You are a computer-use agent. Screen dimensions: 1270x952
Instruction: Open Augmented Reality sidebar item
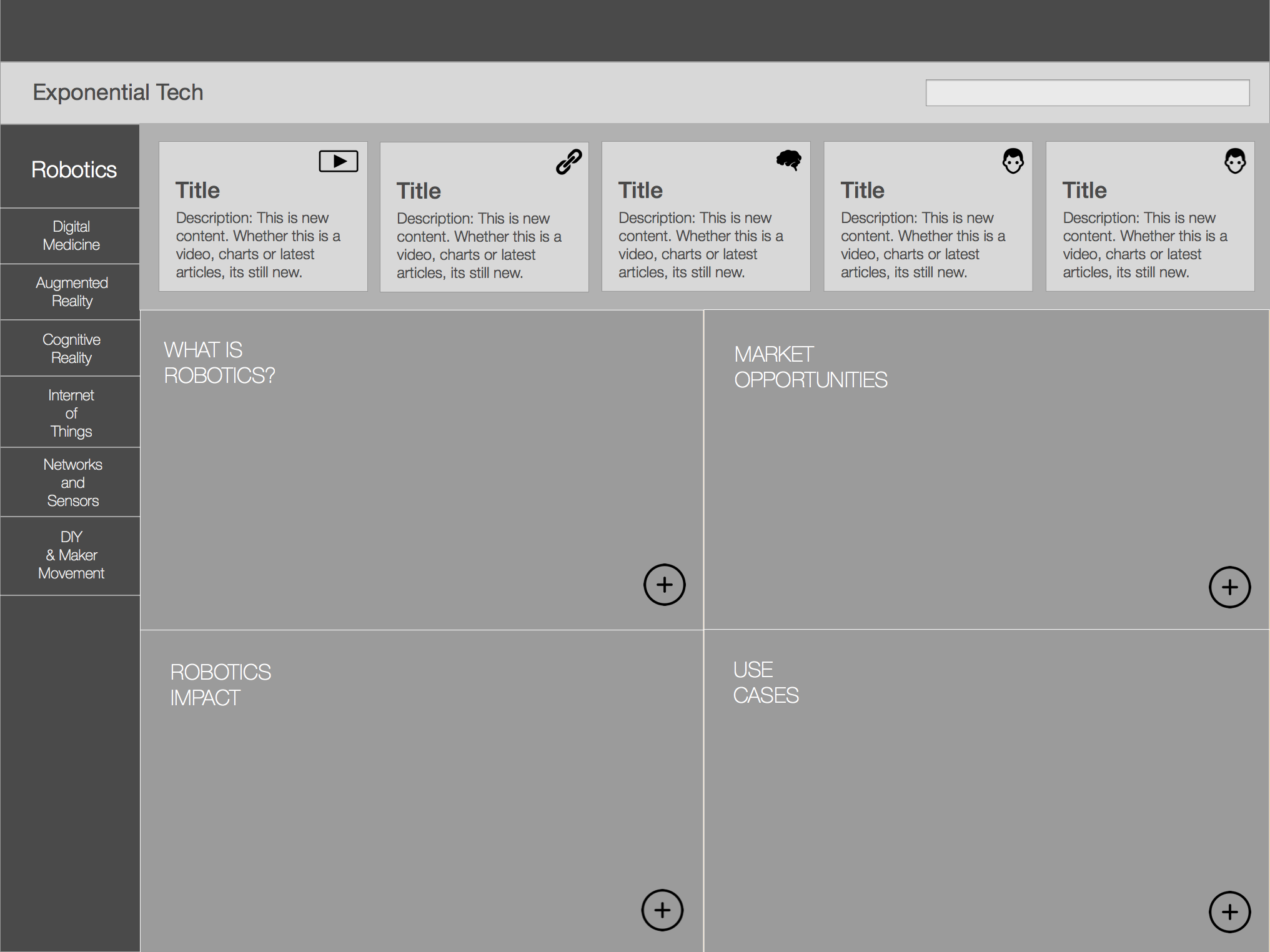(x=70, y=292)
